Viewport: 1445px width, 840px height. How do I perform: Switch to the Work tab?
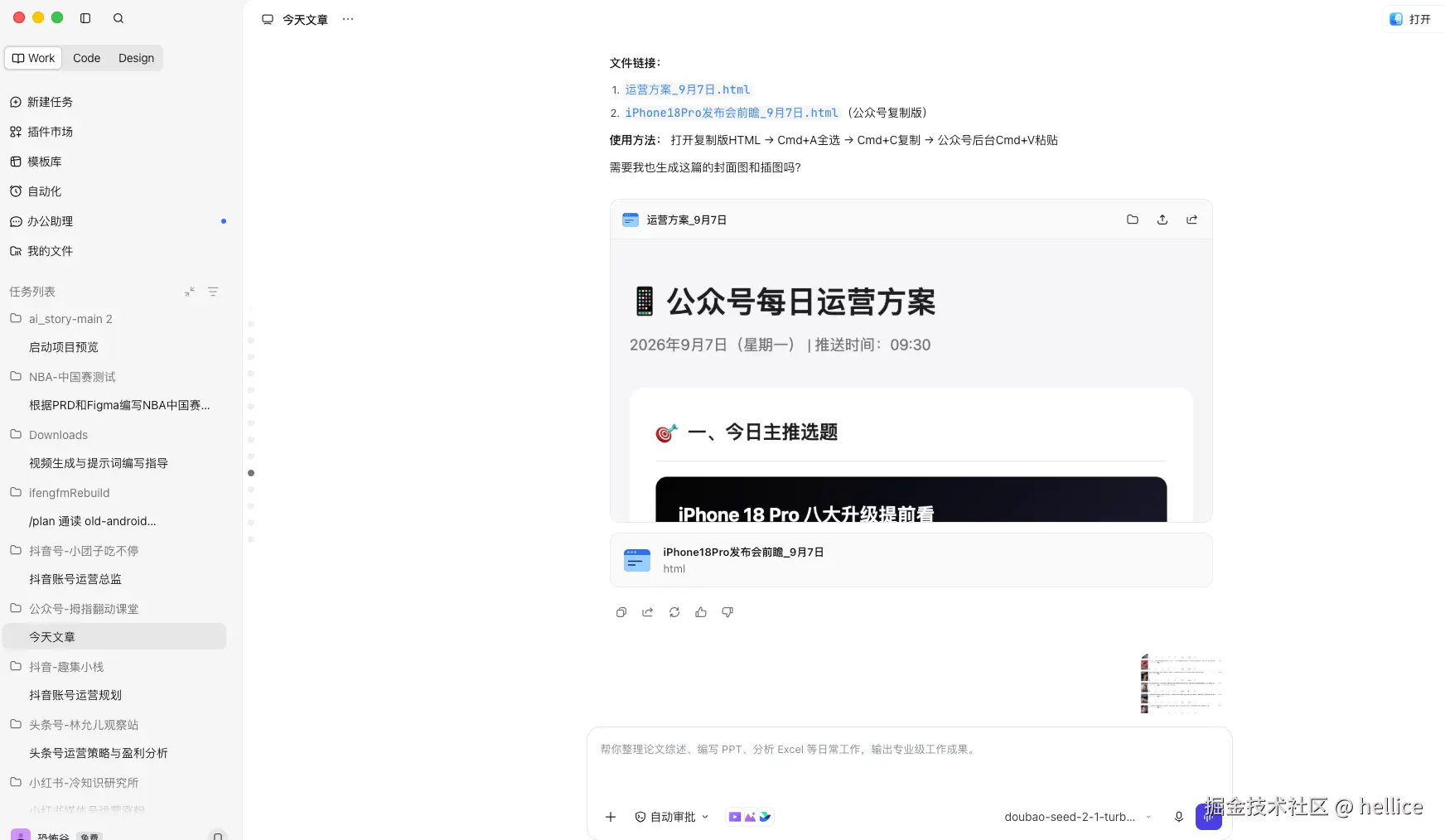pos(34,58)
